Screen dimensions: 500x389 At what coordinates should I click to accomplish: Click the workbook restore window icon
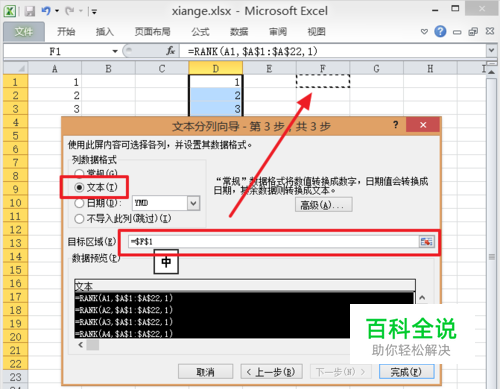pyautogui.click(x=473, y=32)
